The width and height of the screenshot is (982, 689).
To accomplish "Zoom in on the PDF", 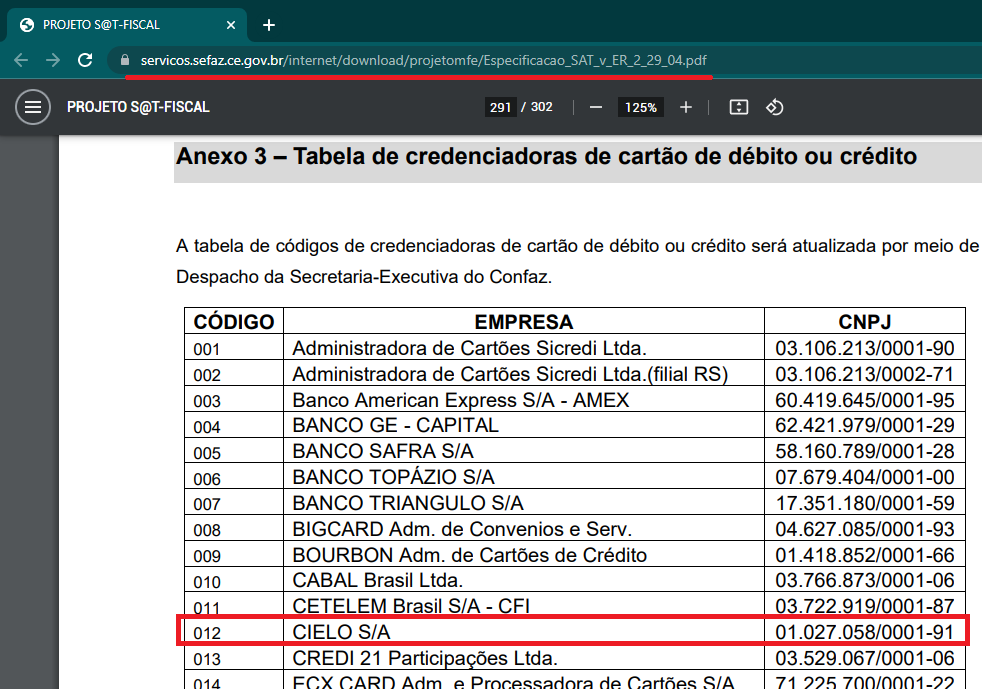I will 686,107.
